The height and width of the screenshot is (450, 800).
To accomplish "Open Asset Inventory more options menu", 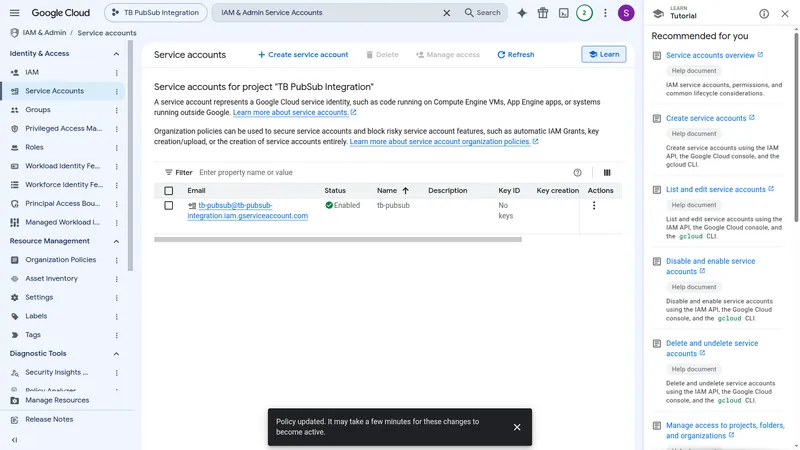I will pyautogui.click(x=116, y=279).
